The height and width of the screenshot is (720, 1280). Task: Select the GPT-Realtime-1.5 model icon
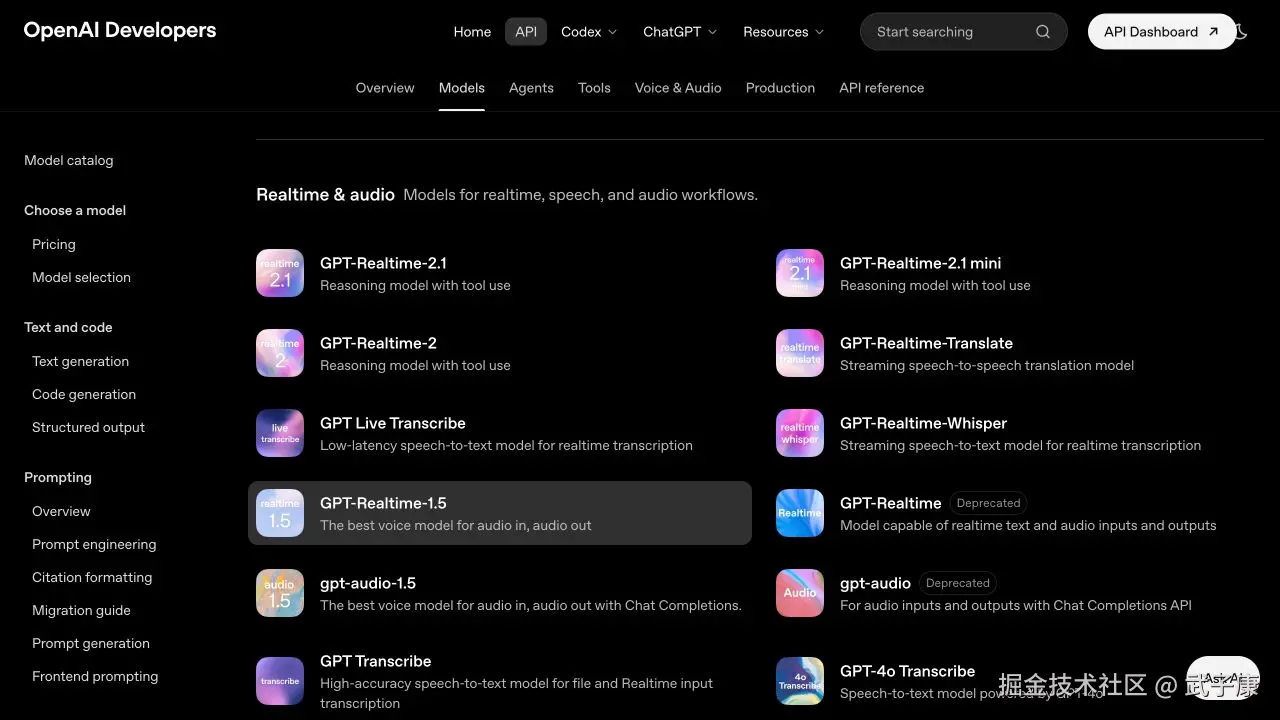point(280,513)
